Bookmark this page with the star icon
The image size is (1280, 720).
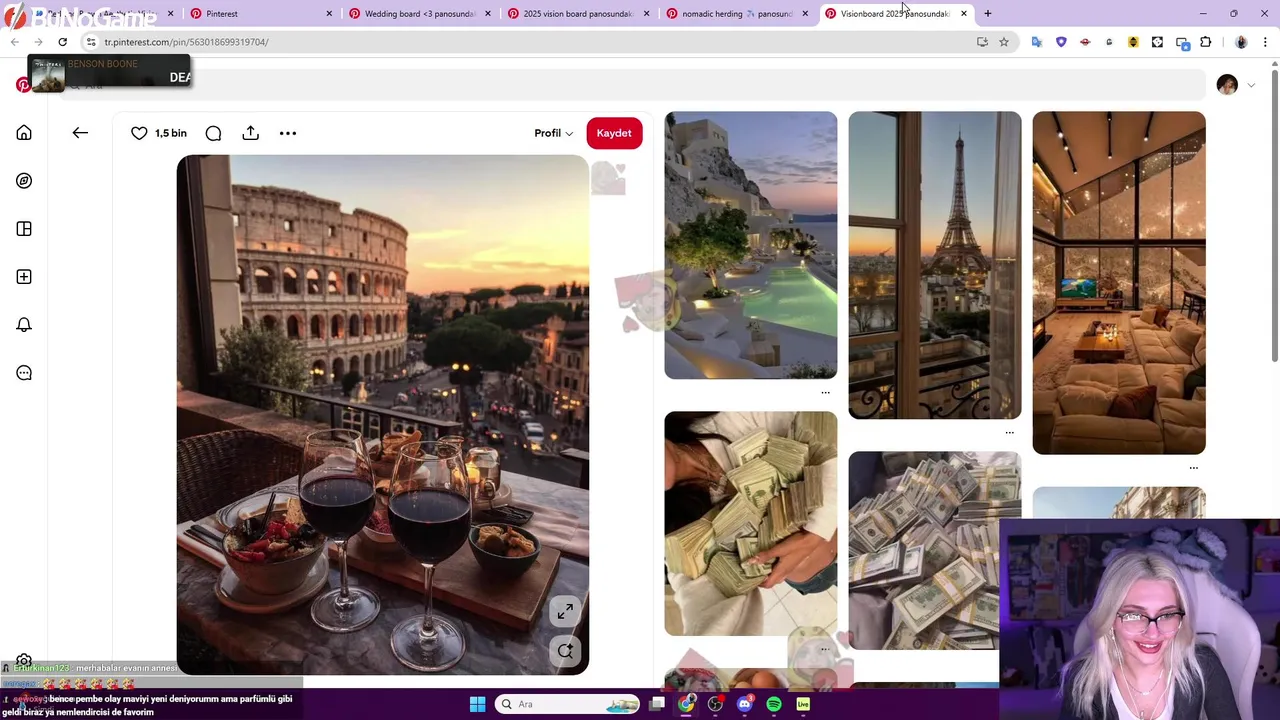pyautogui.click(x=1004, y=42)
